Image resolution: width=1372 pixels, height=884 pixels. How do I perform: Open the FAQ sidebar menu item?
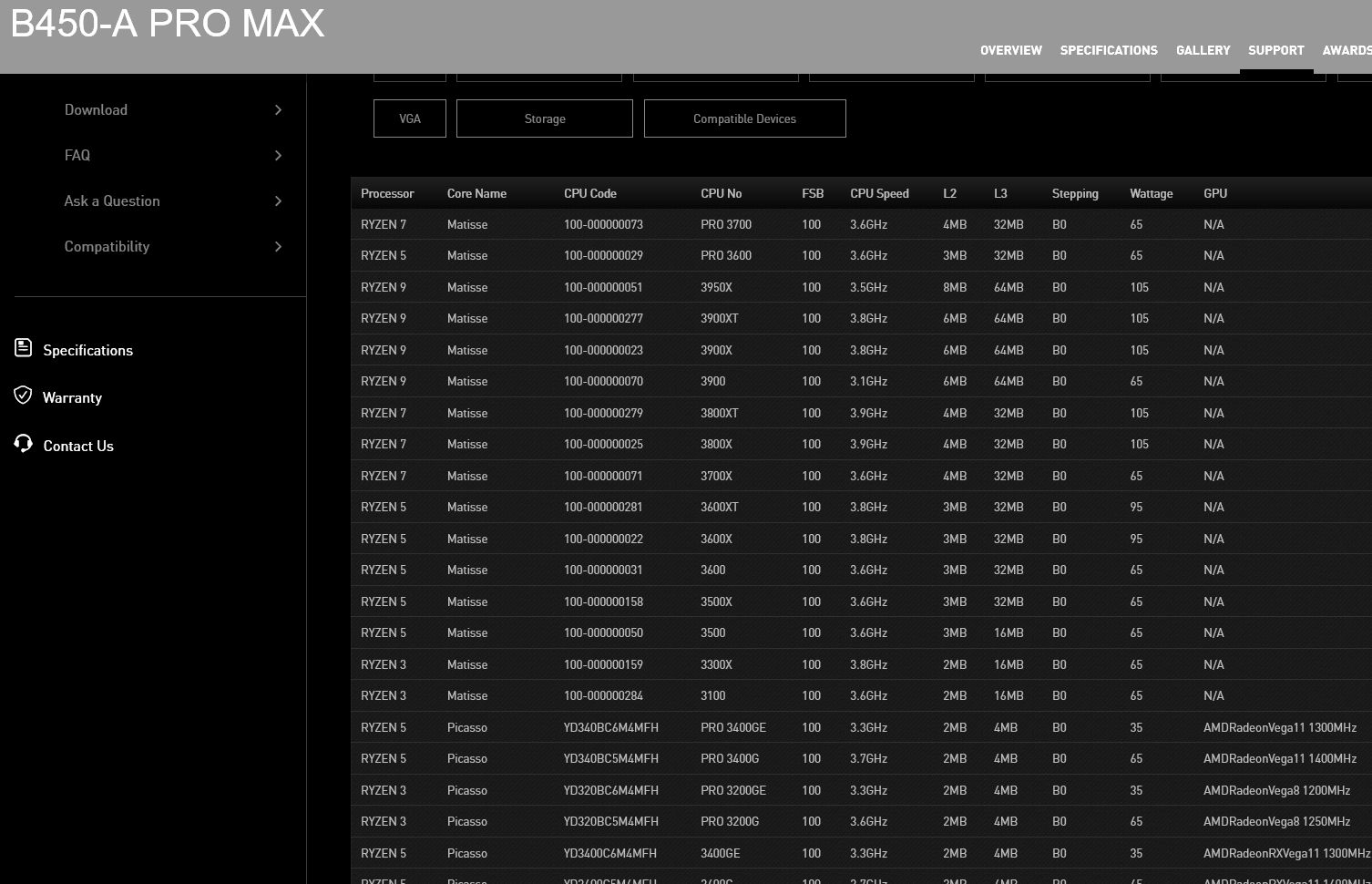point(77,155)
